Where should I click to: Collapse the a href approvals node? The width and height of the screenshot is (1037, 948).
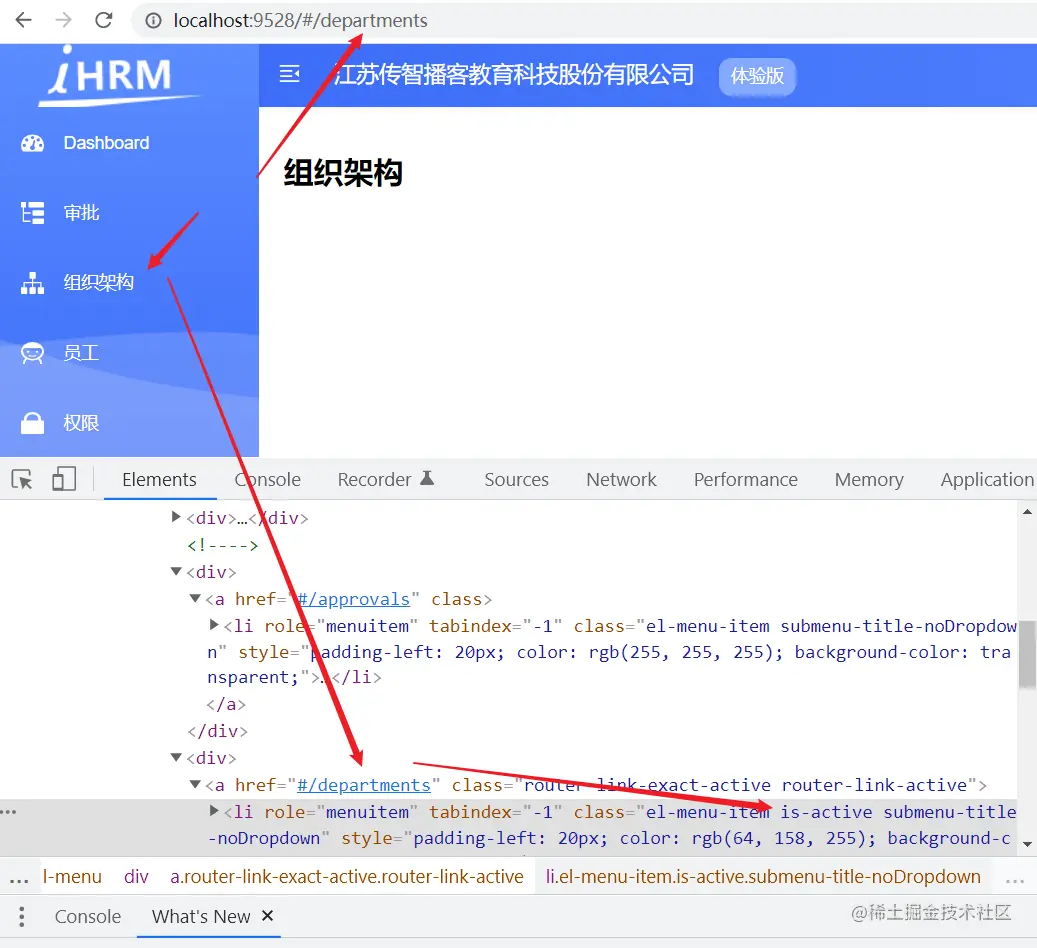(x=195, y=598)
